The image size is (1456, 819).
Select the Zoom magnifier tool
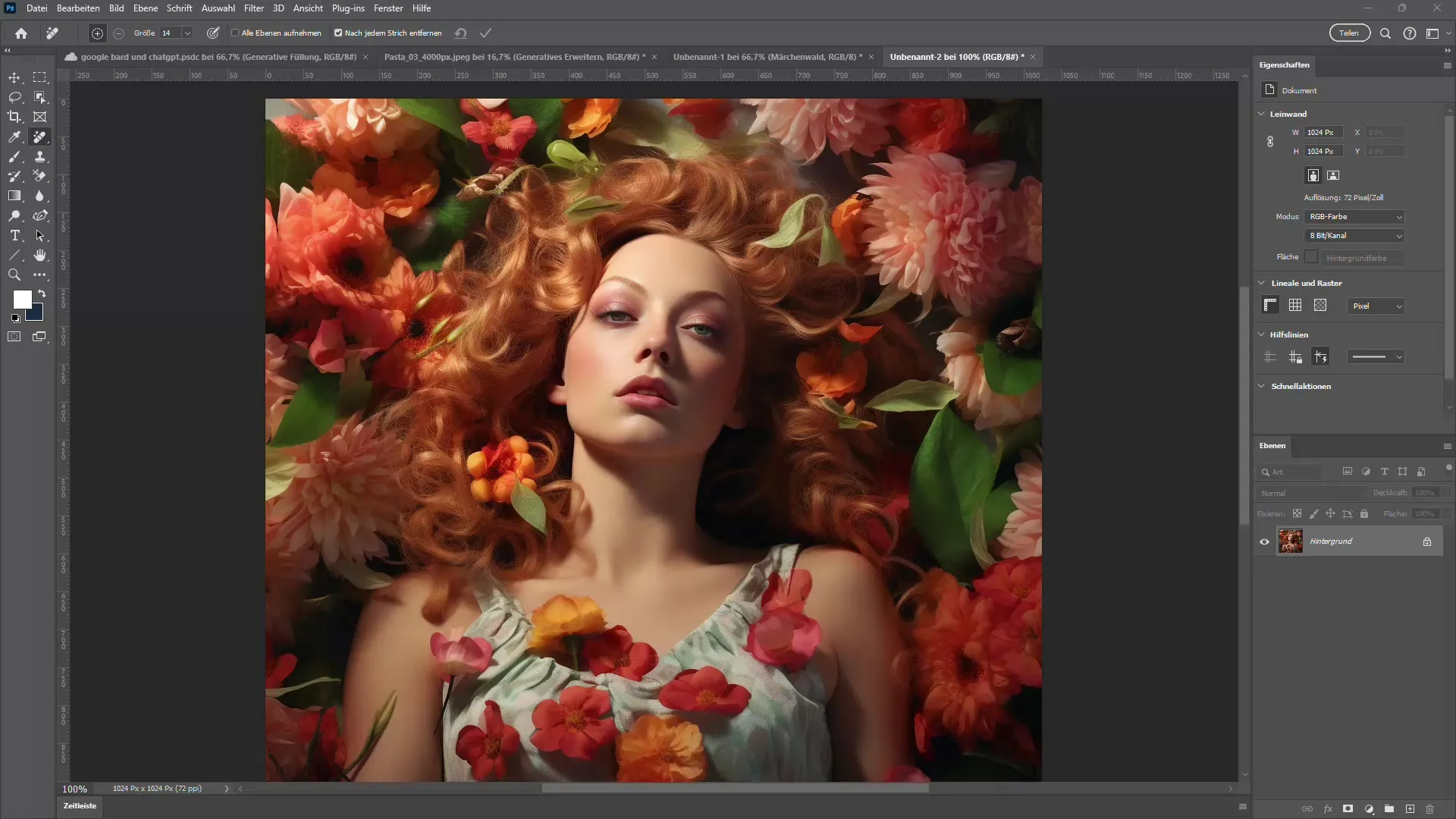[14, 275]
